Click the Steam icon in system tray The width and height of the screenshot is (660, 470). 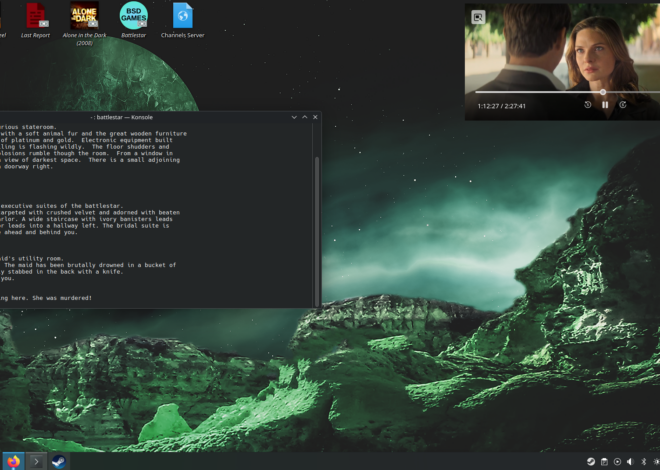tap(591, 462)
